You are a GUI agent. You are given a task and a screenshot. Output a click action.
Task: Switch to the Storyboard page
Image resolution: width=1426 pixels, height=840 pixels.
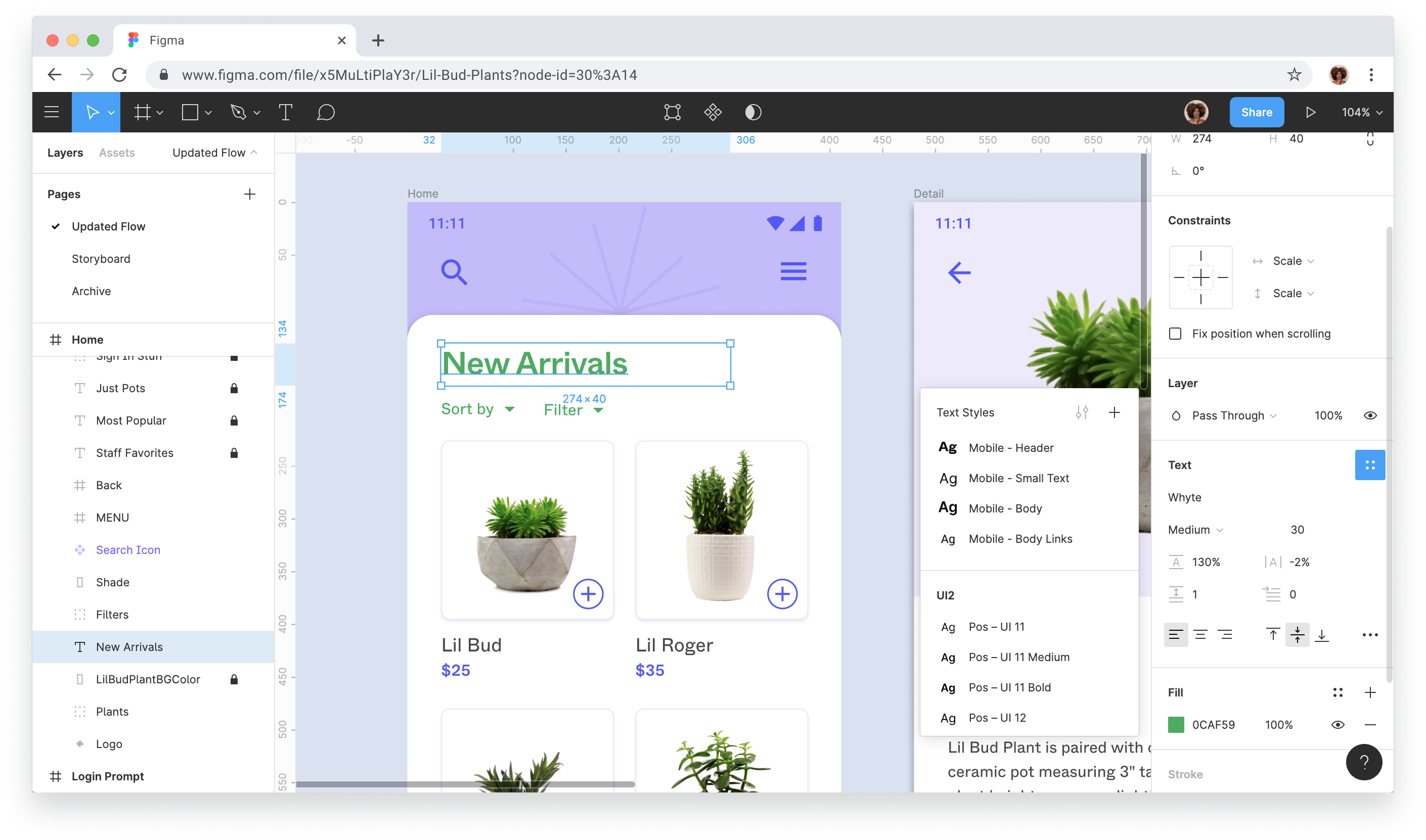[x=101, y=259]
